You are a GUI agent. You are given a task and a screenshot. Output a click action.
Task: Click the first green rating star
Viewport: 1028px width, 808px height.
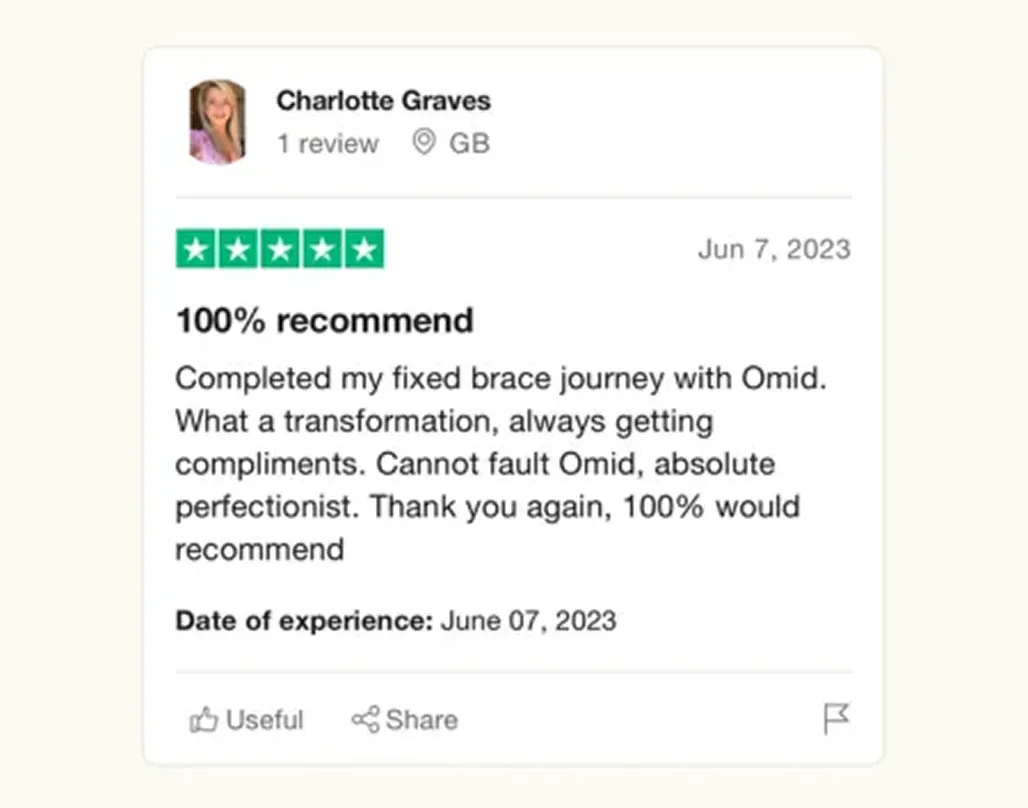coord(195,249)
